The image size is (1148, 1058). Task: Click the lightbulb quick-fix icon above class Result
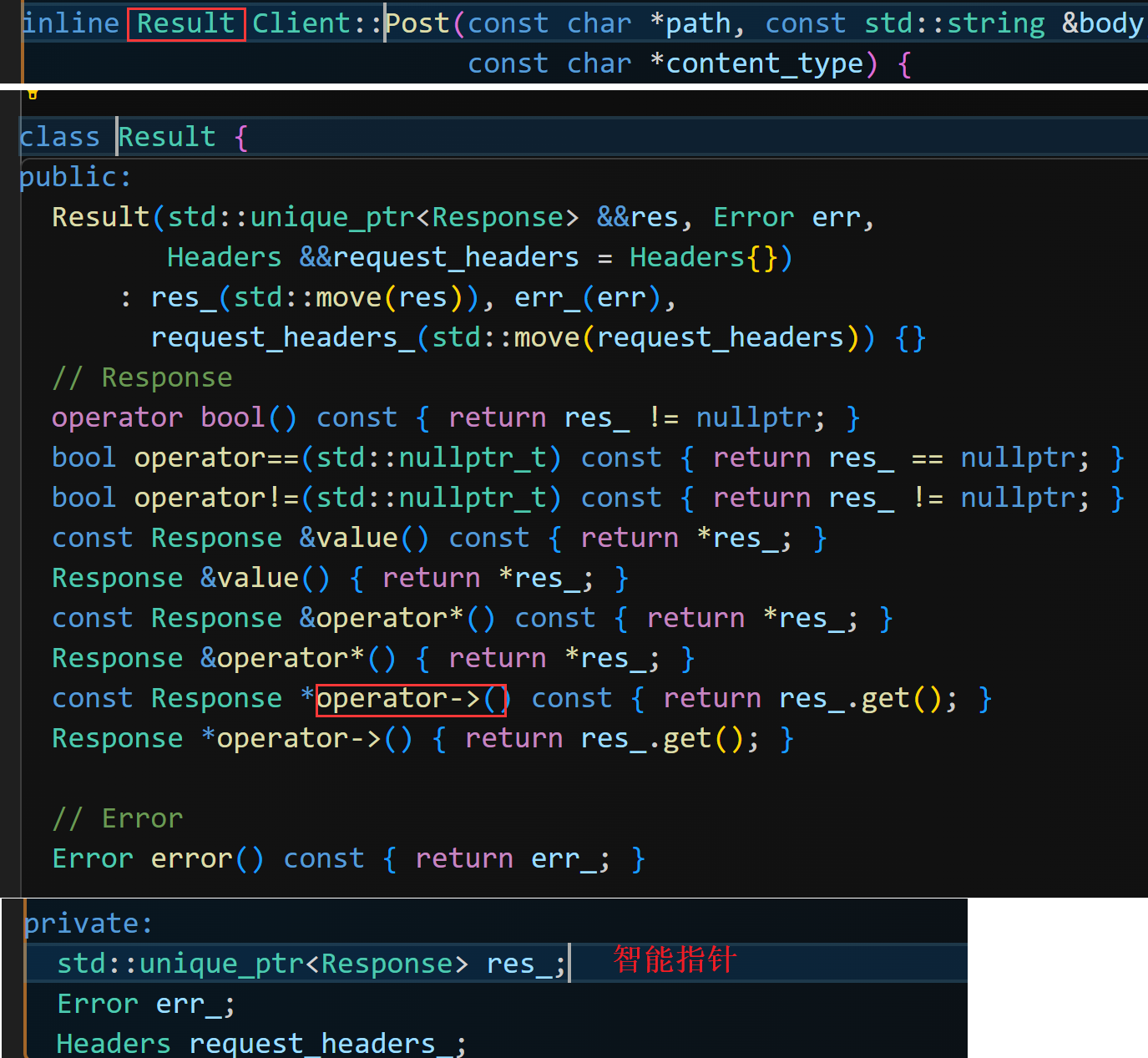click(32, 94)
